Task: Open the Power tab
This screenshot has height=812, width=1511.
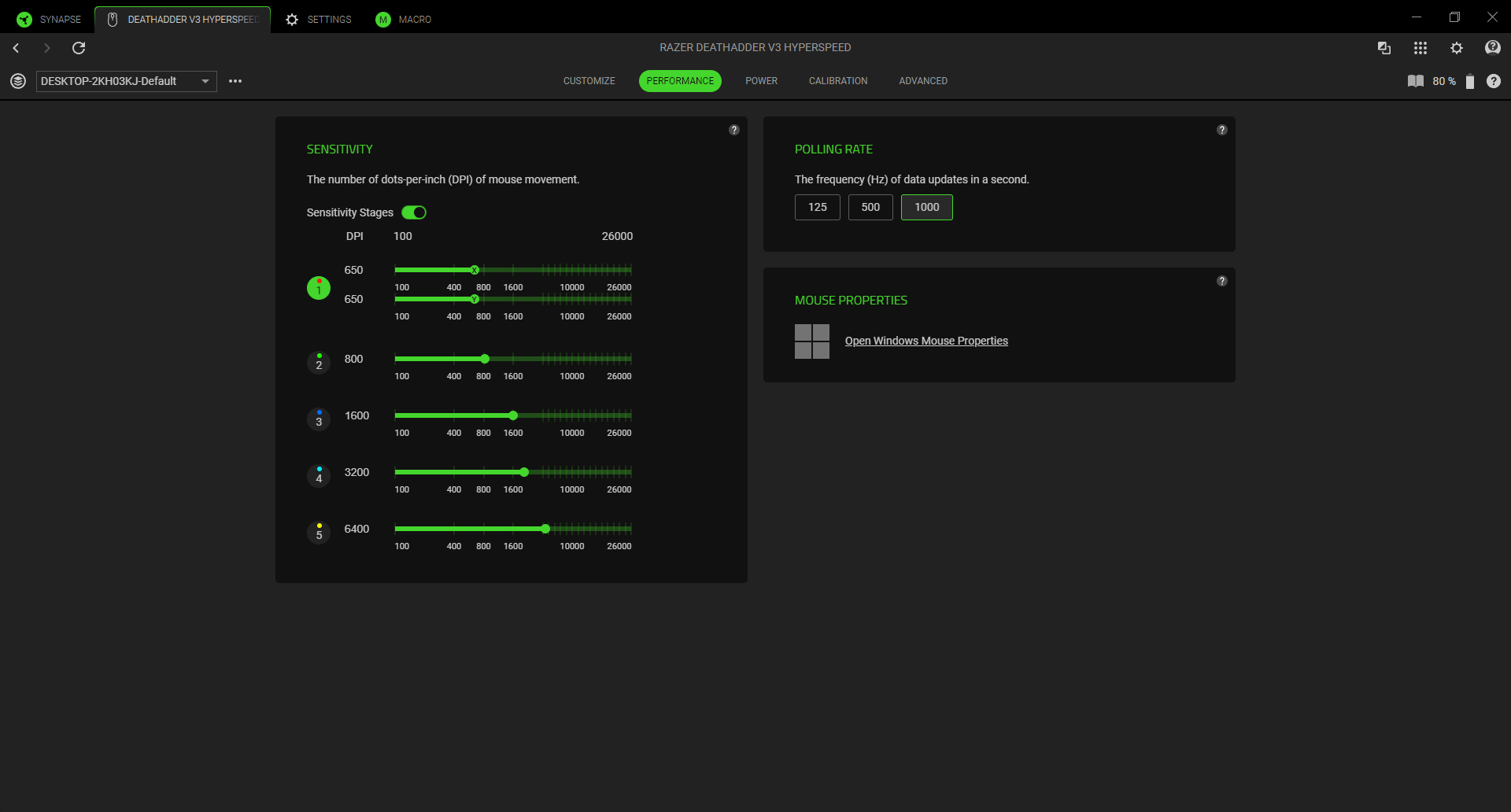Action: tap(761, 81)
